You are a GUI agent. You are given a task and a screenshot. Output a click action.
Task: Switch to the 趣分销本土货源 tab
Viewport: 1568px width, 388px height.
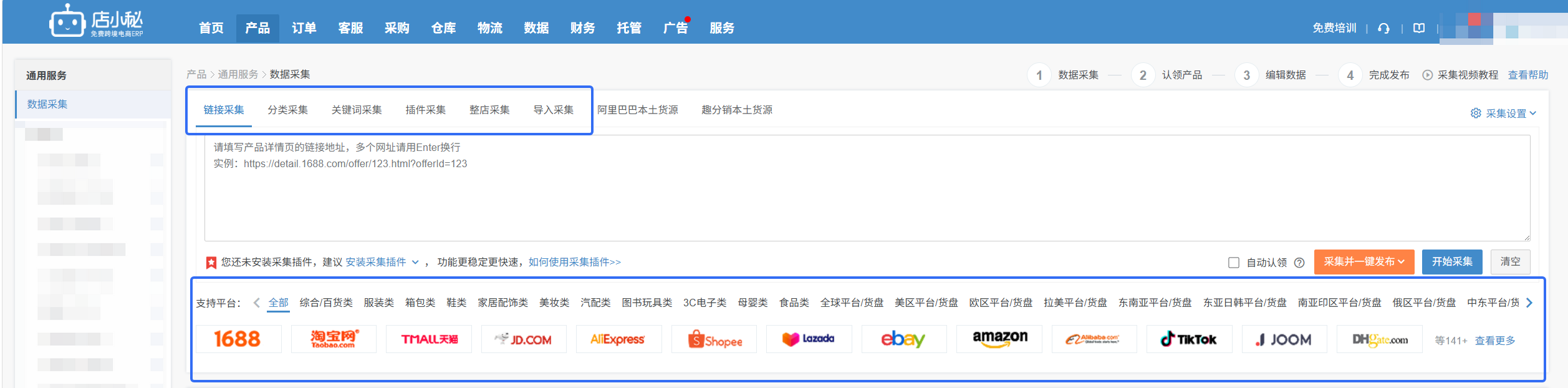coord(737,110)
